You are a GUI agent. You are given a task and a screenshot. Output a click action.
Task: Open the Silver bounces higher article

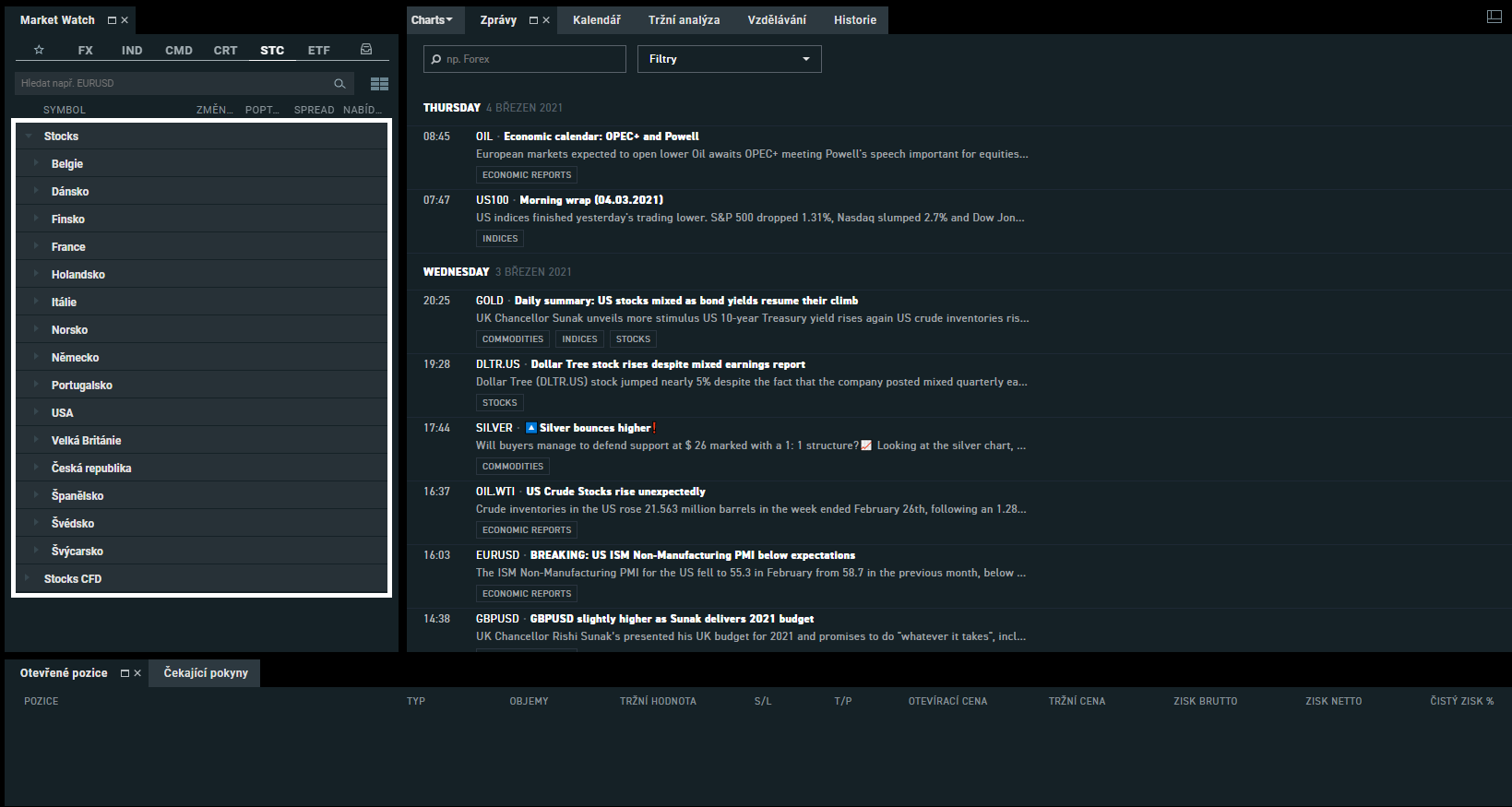click(x=595, y=428)
